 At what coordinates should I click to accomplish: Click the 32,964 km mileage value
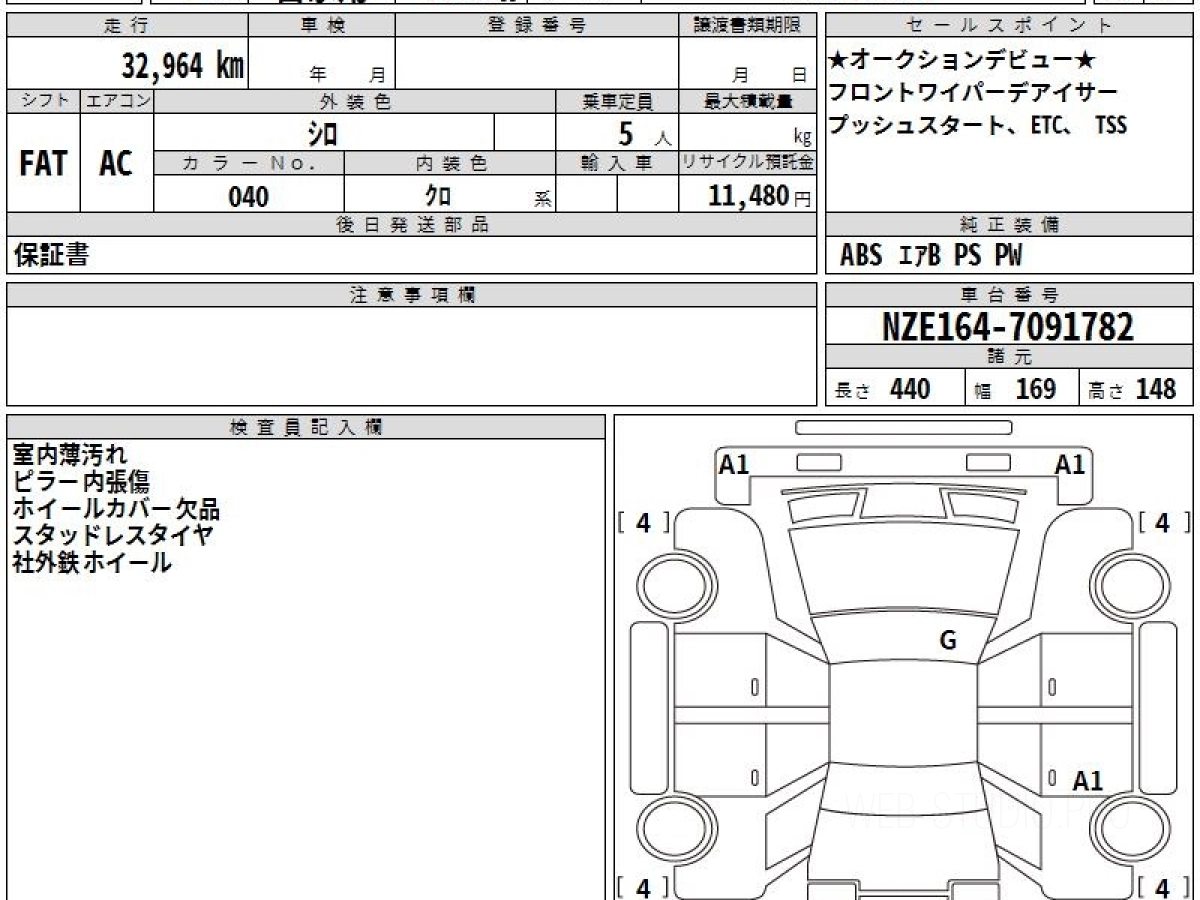coord(182,66)
